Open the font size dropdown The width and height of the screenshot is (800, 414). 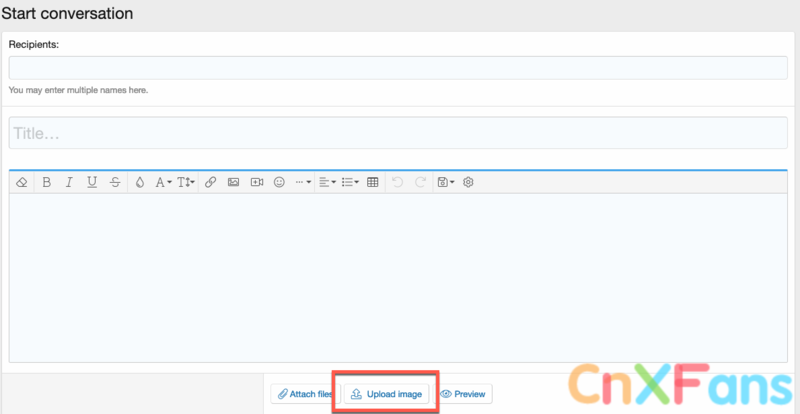(186, 182)
